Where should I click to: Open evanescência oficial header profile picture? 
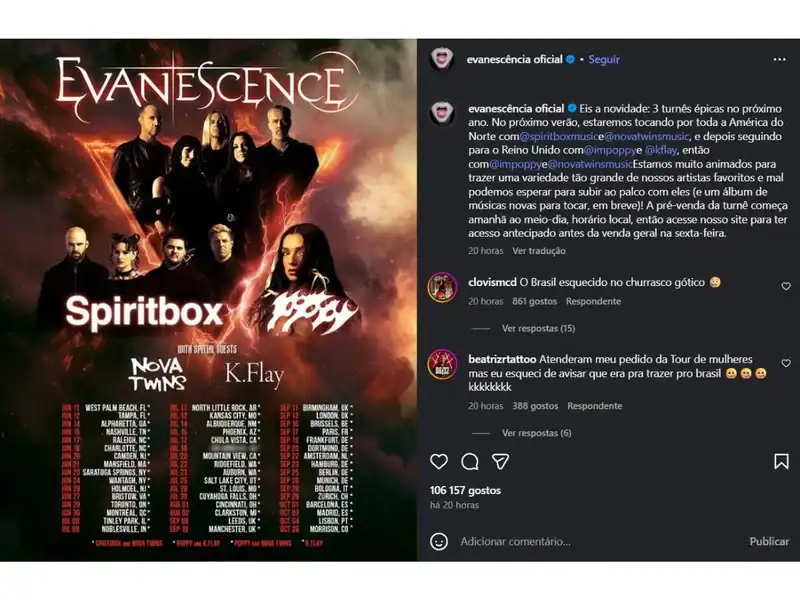click(x=442, y=60)
